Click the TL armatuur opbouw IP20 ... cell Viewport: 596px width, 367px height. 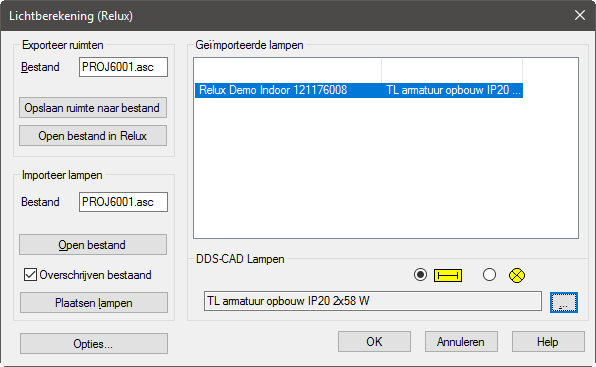(x=453, y=90)
